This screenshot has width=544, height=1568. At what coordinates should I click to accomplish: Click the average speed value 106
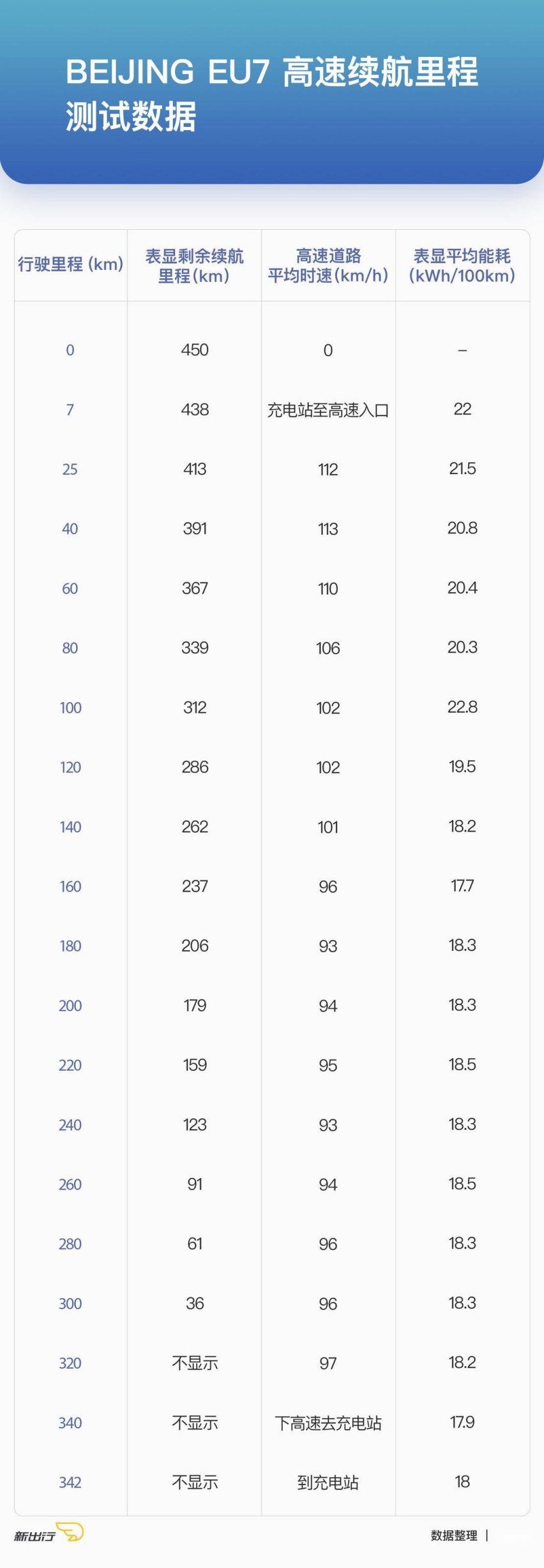click(x=328, y=648)
